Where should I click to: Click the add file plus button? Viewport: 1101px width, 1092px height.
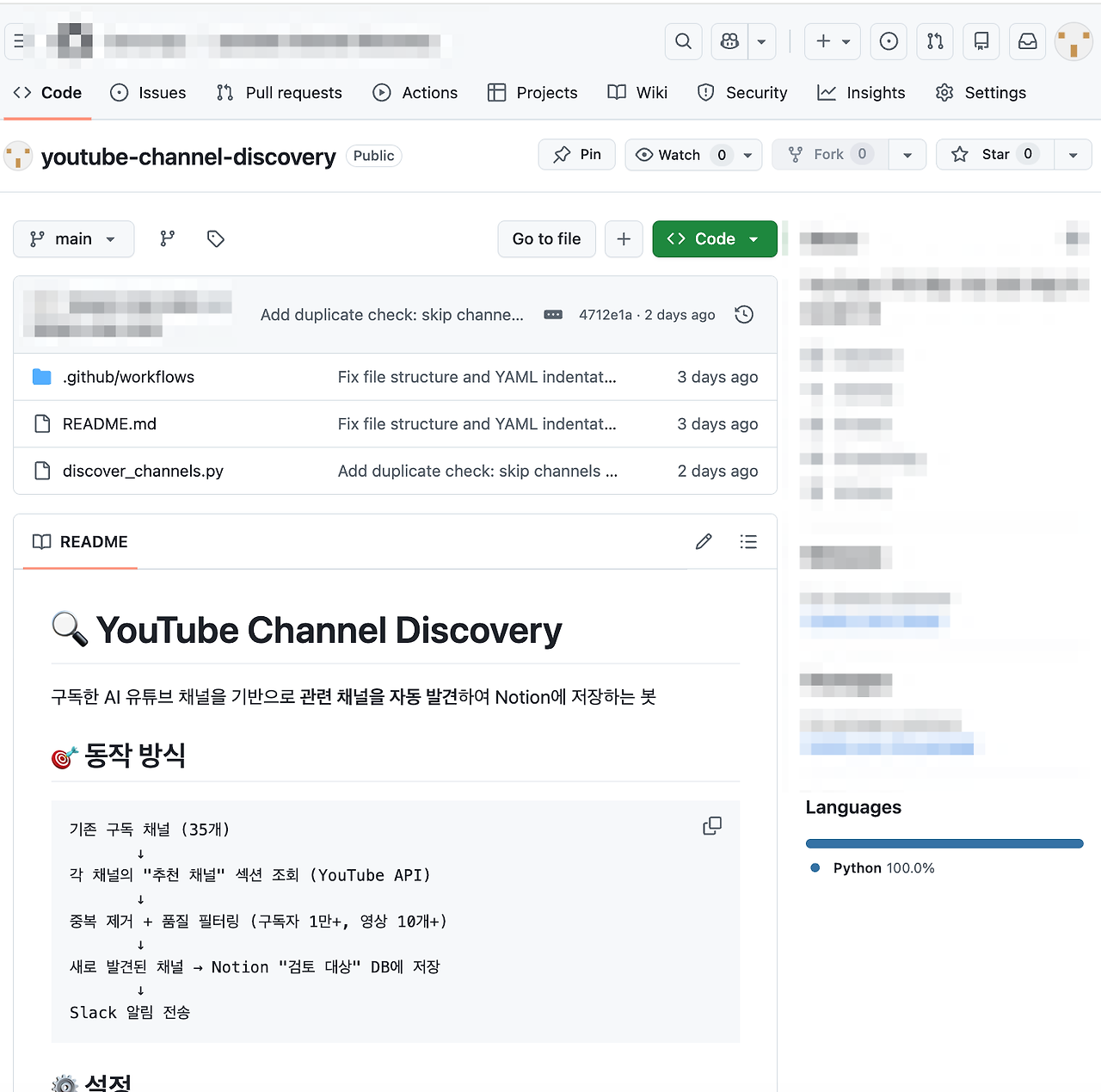coord(624,239)
